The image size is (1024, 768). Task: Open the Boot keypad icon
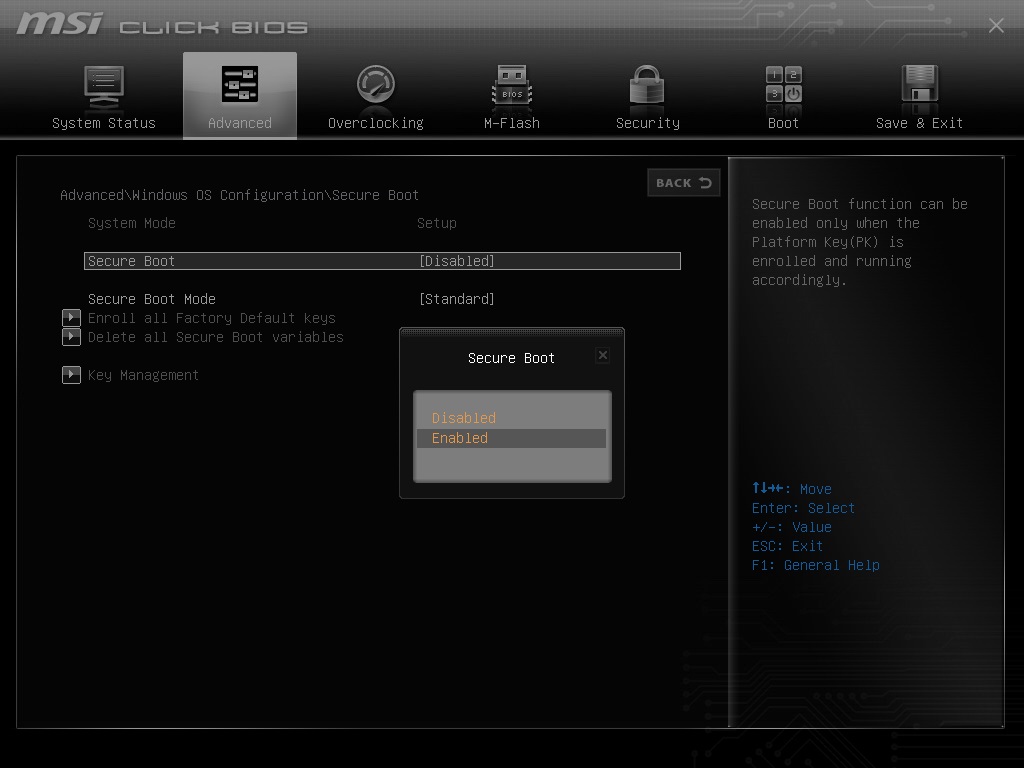(784, 84)
